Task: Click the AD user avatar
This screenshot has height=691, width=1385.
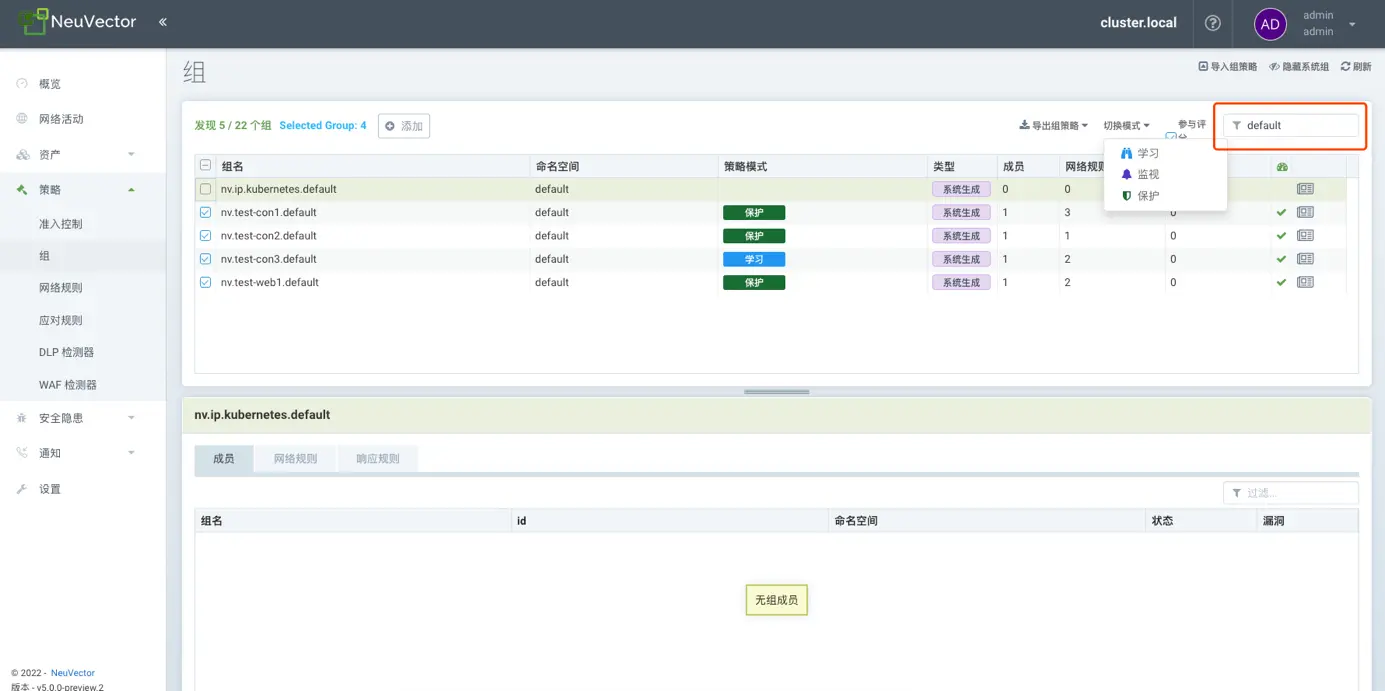Action: coord(1270,24)
